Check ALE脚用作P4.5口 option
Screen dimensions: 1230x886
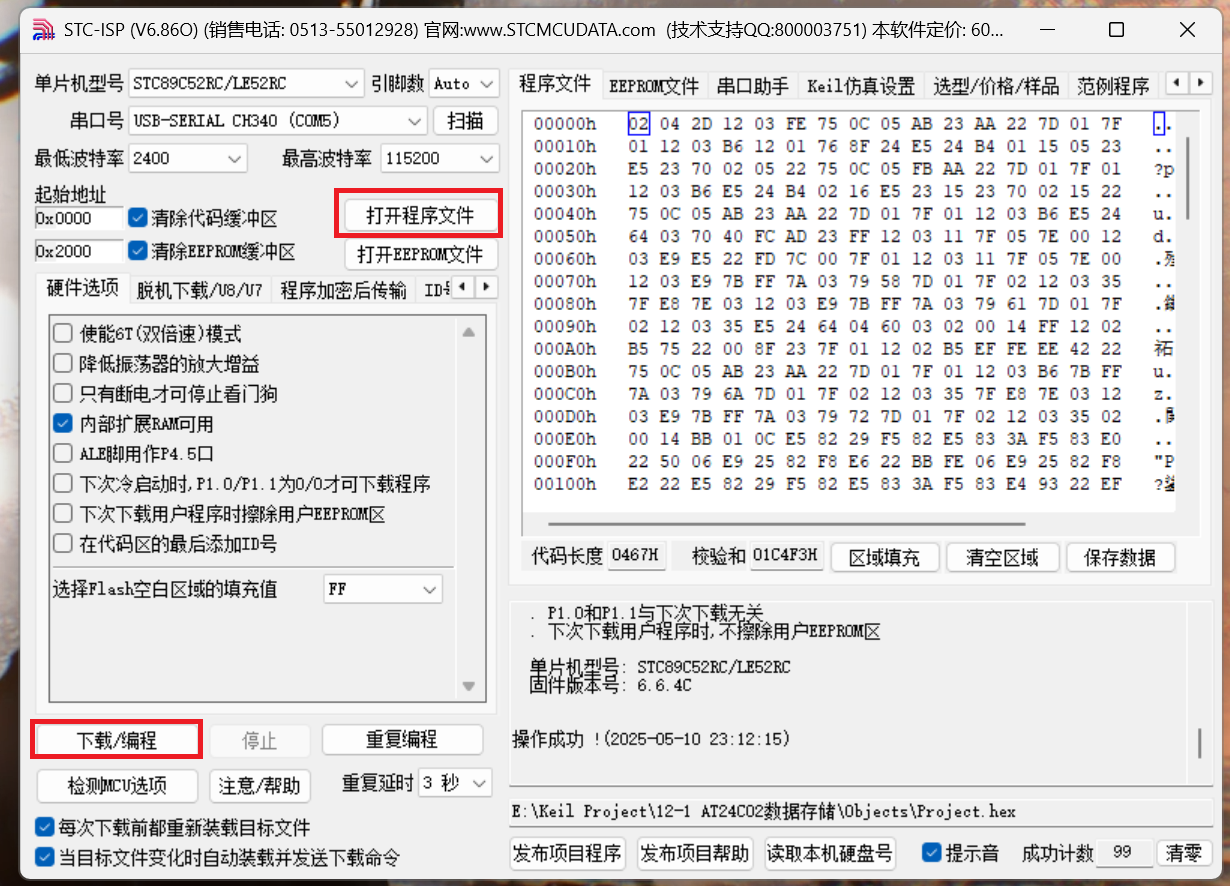pyautogui.click(x=63, y=454)
